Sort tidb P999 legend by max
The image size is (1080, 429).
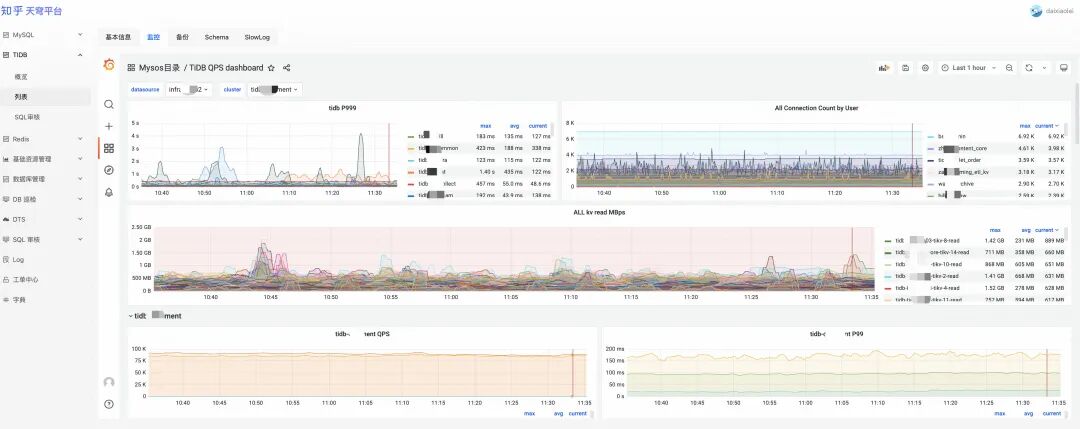(x=486, y=126)
